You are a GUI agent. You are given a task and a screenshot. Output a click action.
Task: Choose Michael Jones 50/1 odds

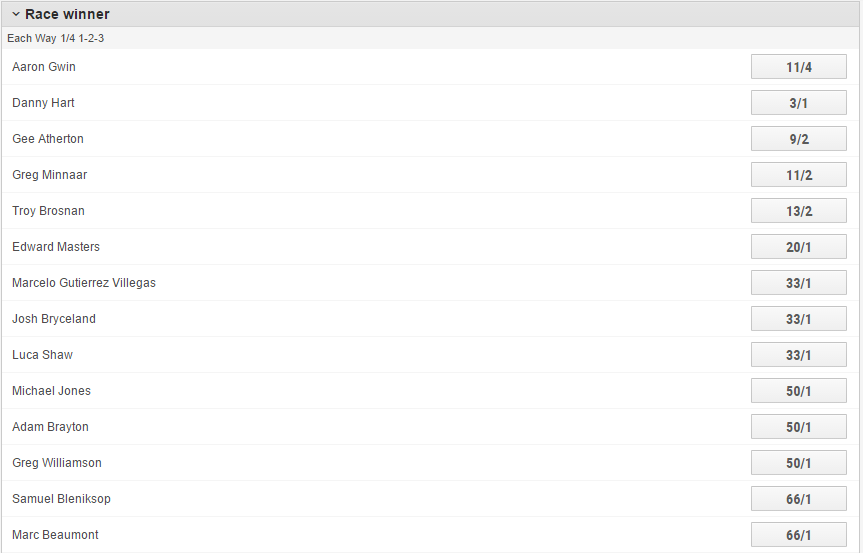tap(798, 391)
